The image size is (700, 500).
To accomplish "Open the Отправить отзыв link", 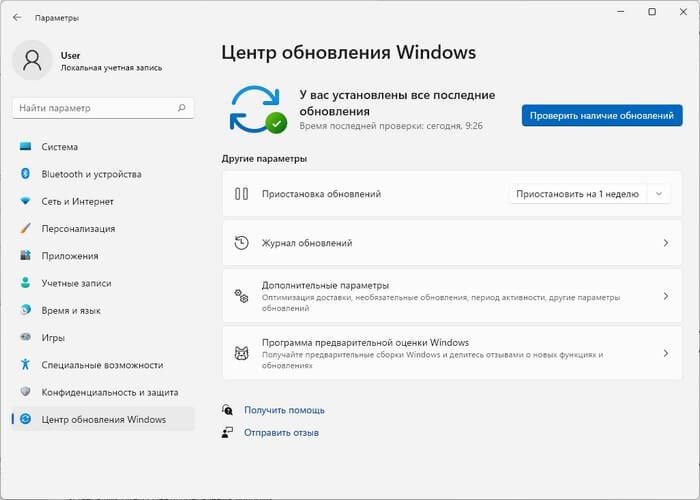I will (281, 433).
